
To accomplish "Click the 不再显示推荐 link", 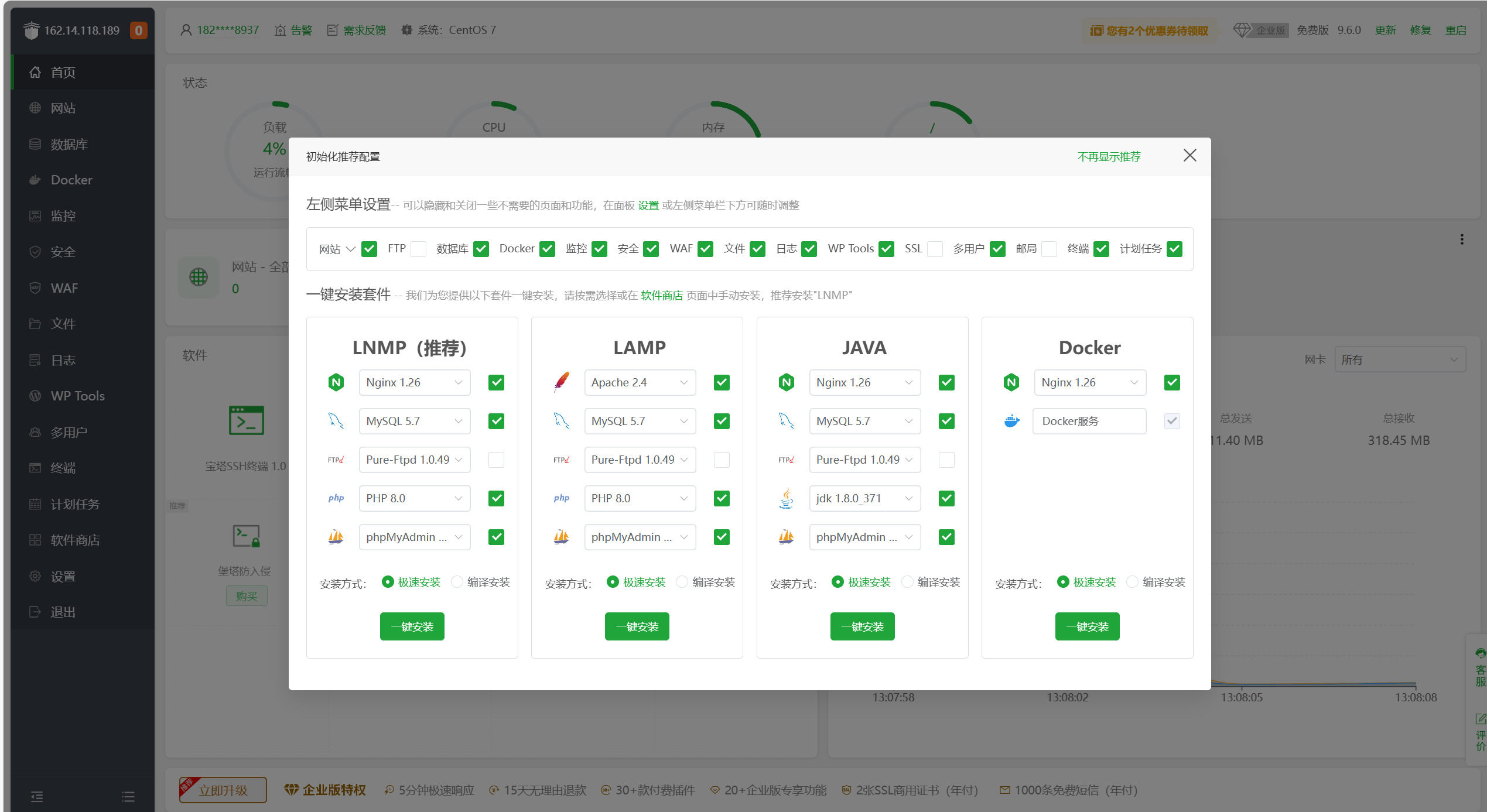I will coord(1109,156).
